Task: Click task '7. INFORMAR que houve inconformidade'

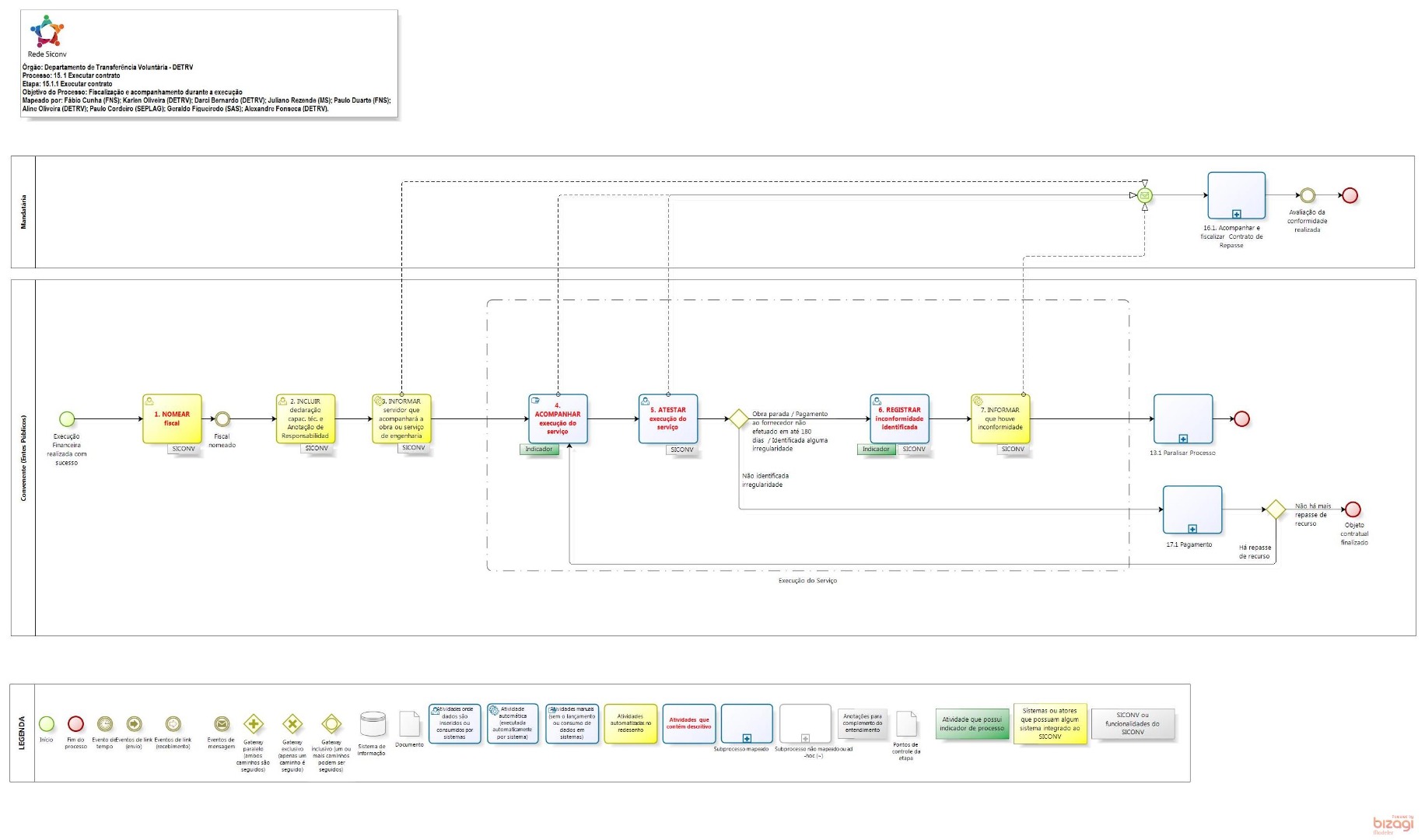Action: pos(1000,419)
